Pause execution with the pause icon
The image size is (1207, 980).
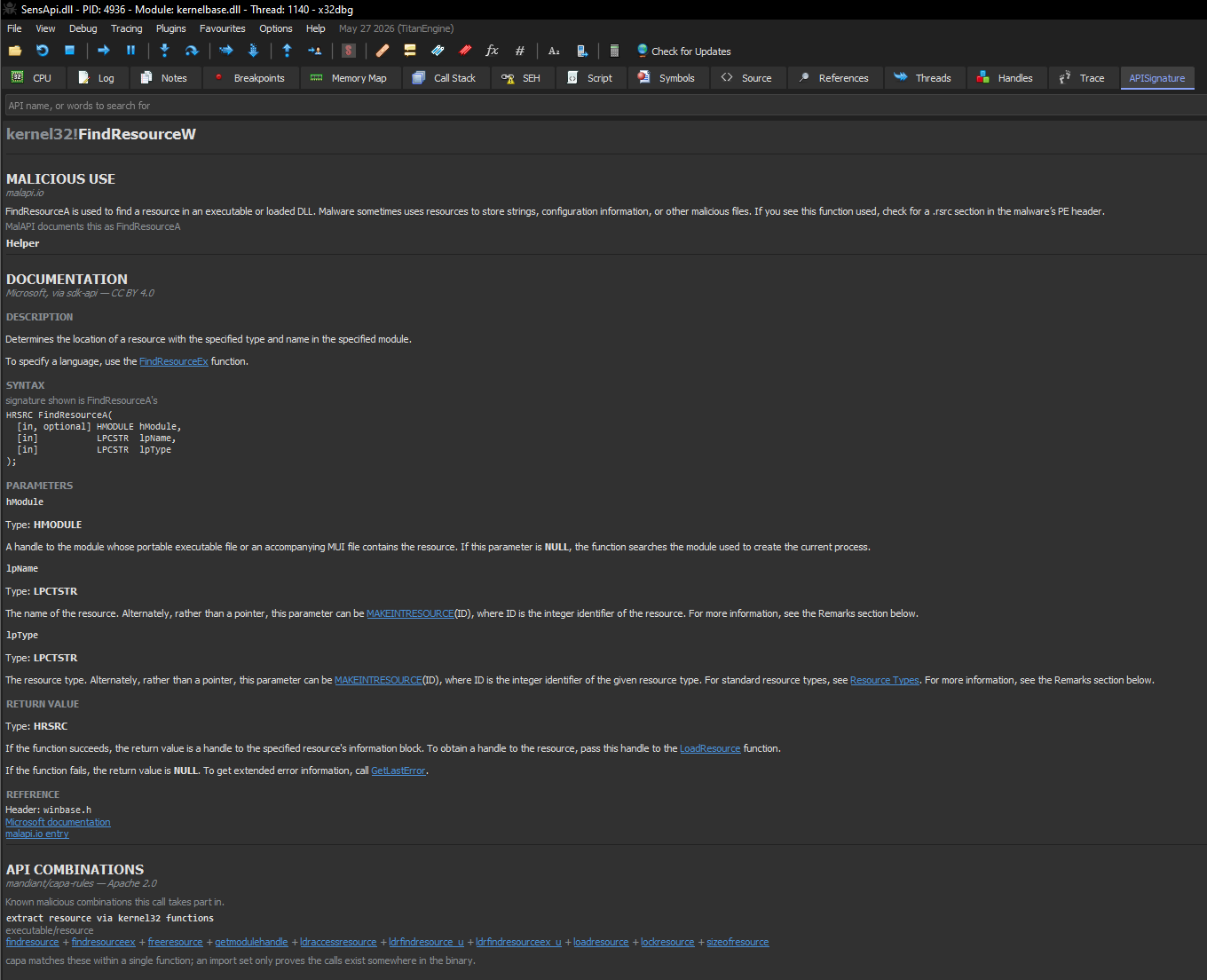pos(130,51)
